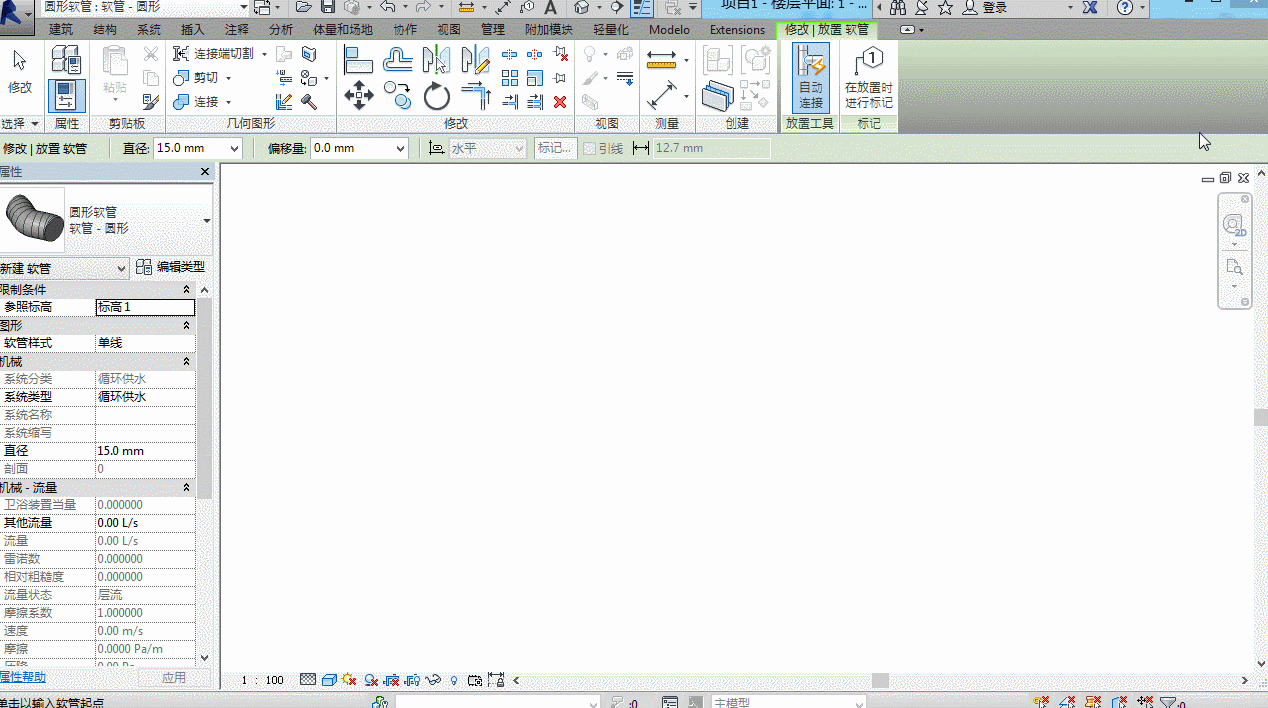Click the Open folder icon
The width and height of the screenshot is (1268, 708).
coord(304,7)
